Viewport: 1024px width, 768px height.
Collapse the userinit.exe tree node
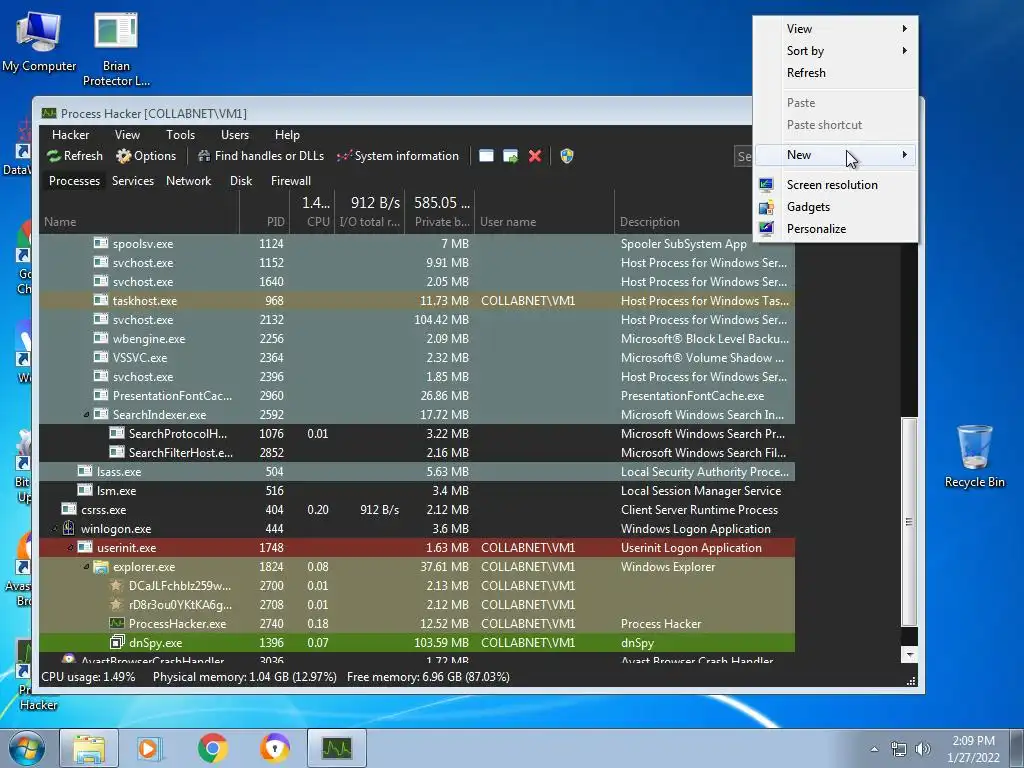(70, 548)
